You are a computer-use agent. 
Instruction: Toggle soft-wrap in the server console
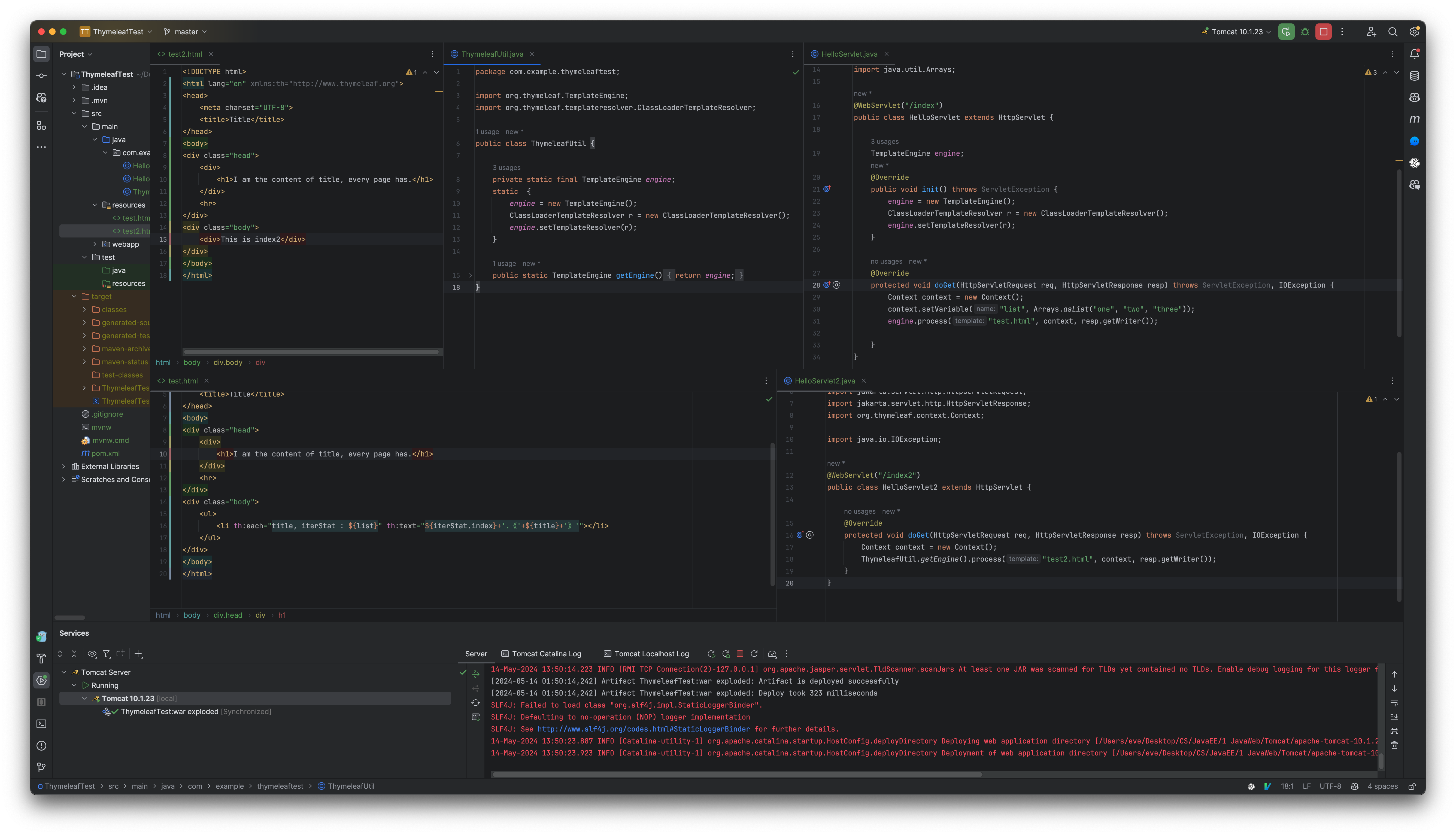[x=1395, y=703]
